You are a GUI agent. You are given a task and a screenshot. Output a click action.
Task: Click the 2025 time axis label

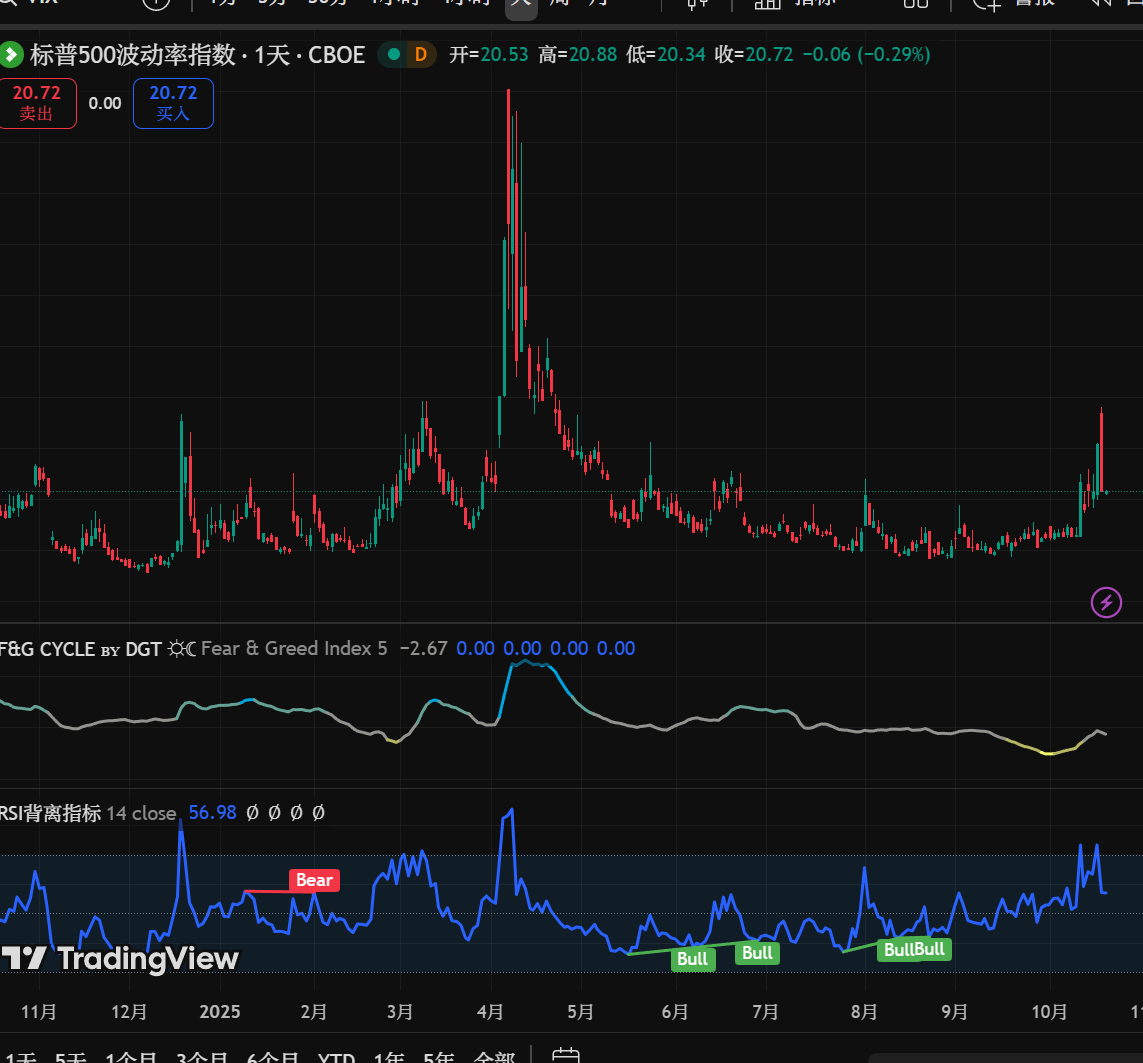tap(219, 1012)
